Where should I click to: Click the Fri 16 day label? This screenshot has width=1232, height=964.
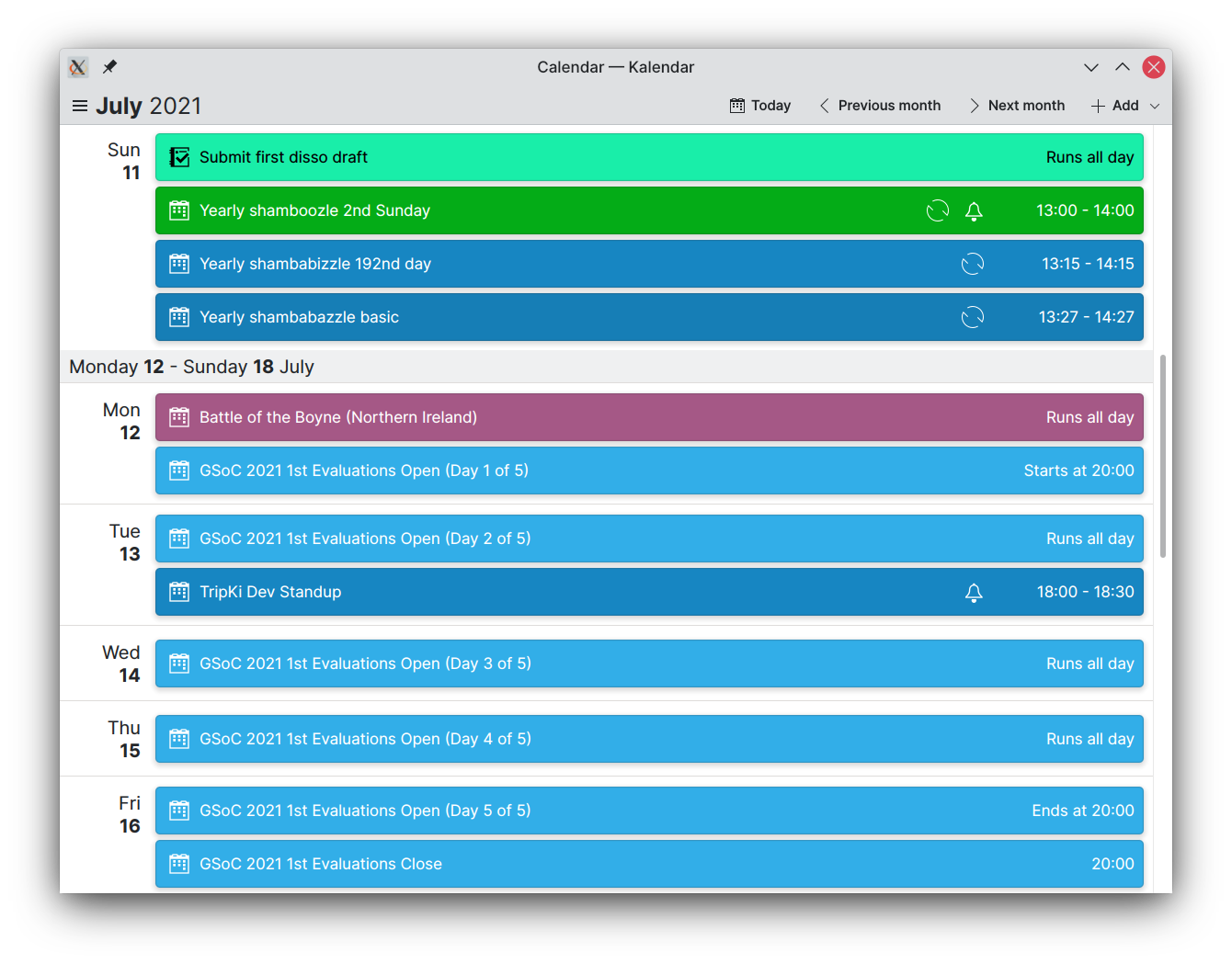coord(130,814)
